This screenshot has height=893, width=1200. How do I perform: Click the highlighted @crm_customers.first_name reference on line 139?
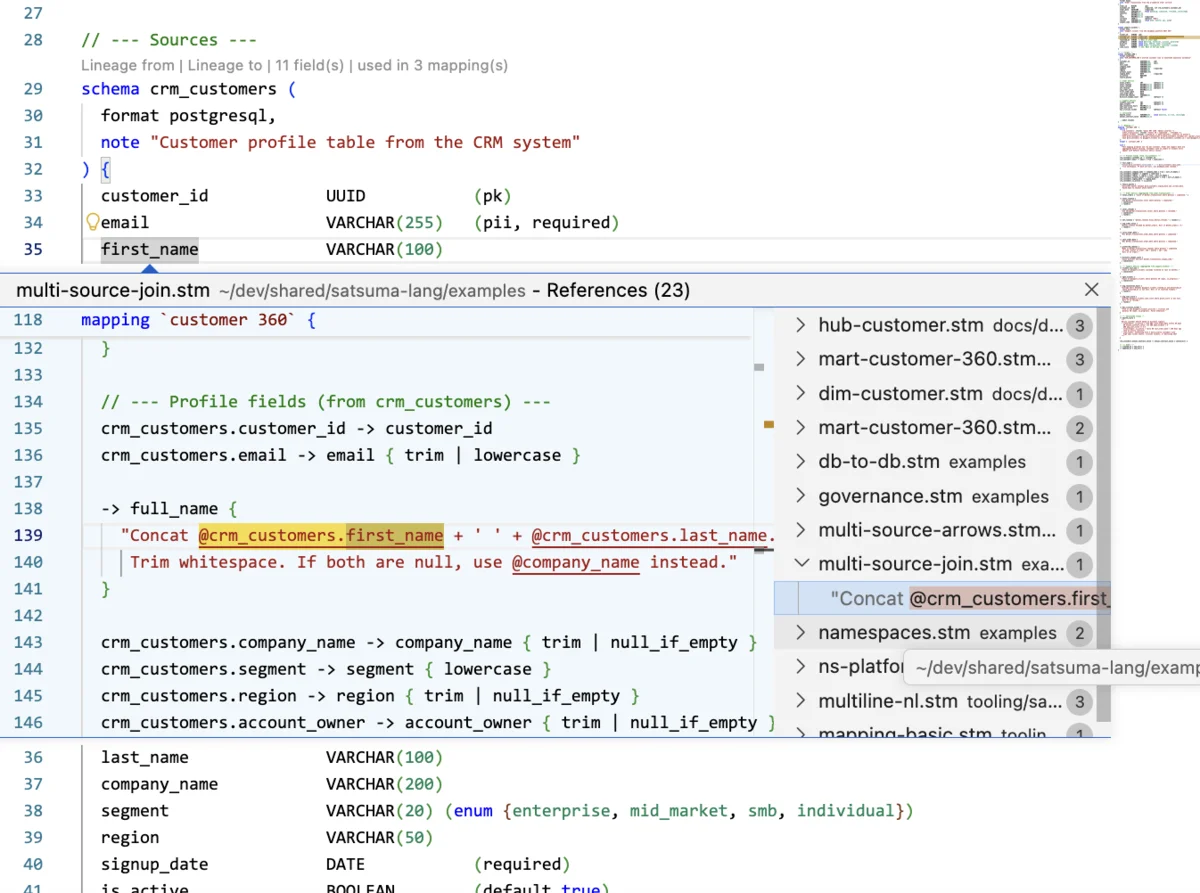tap(321, 536)
